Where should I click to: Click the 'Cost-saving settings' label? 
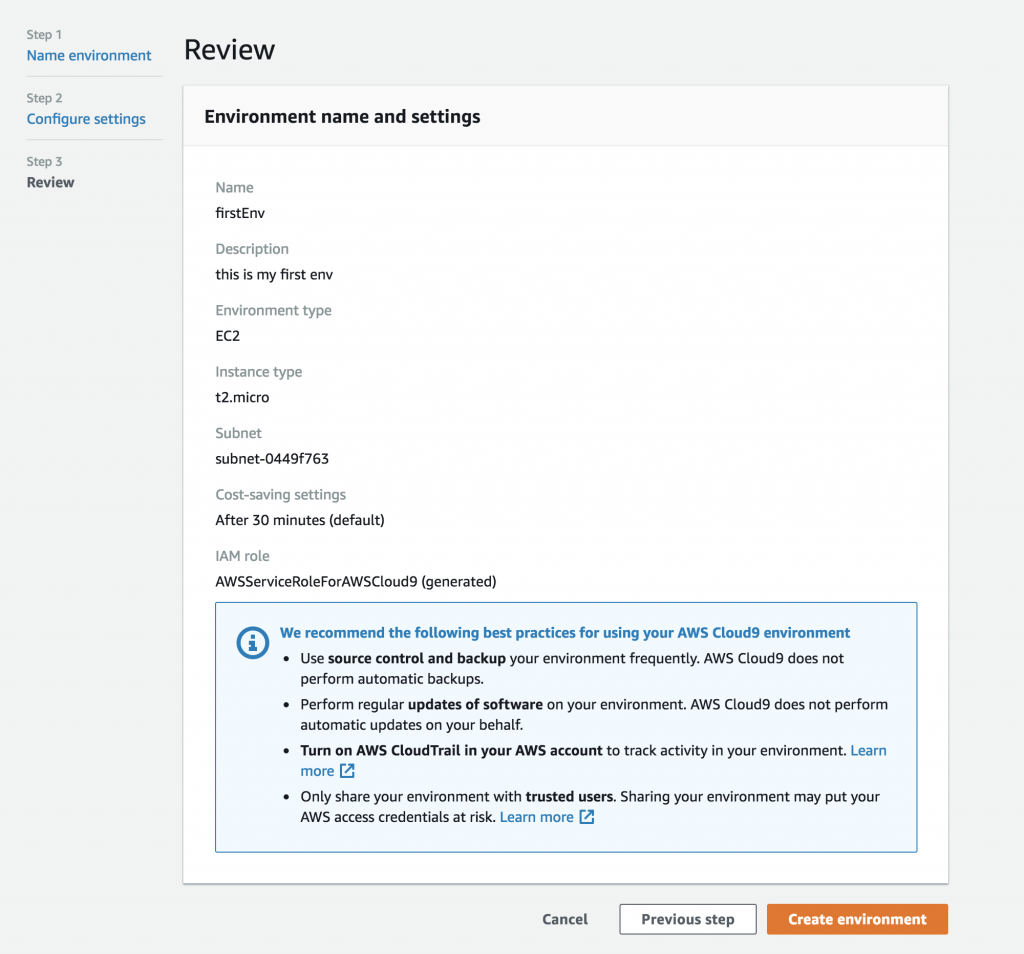coord(281,494)
